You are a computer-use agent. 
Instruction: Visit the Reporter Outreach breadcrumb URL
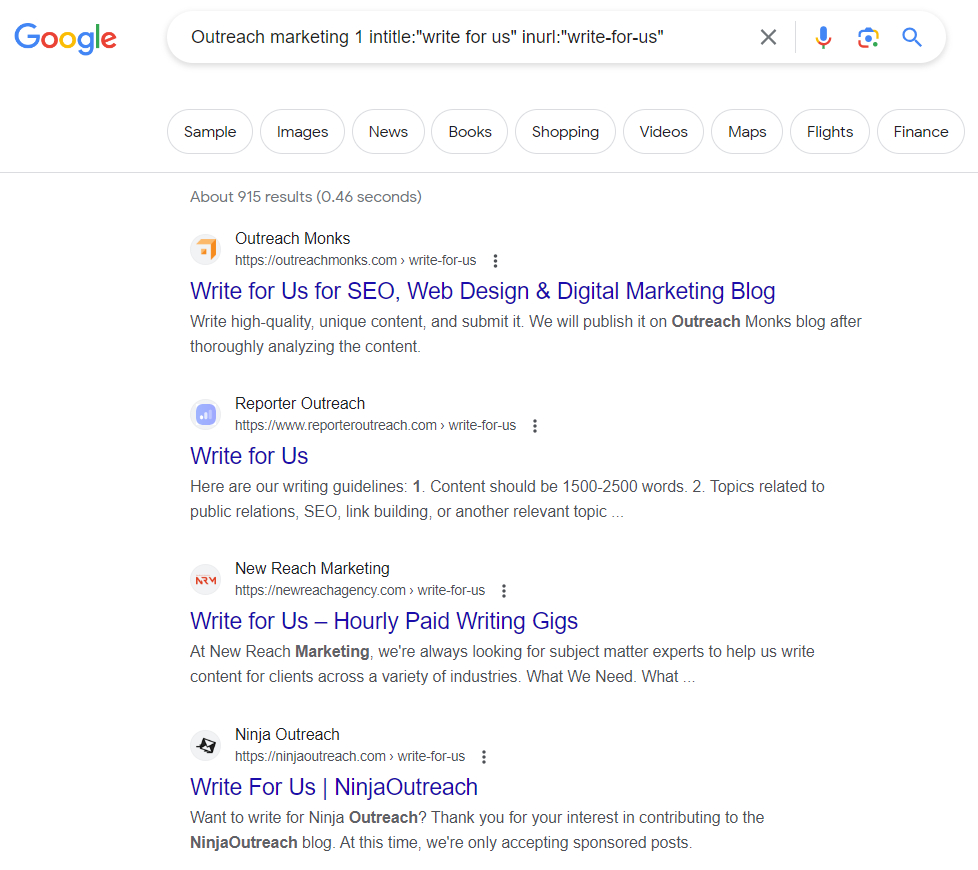click(375, 425)
